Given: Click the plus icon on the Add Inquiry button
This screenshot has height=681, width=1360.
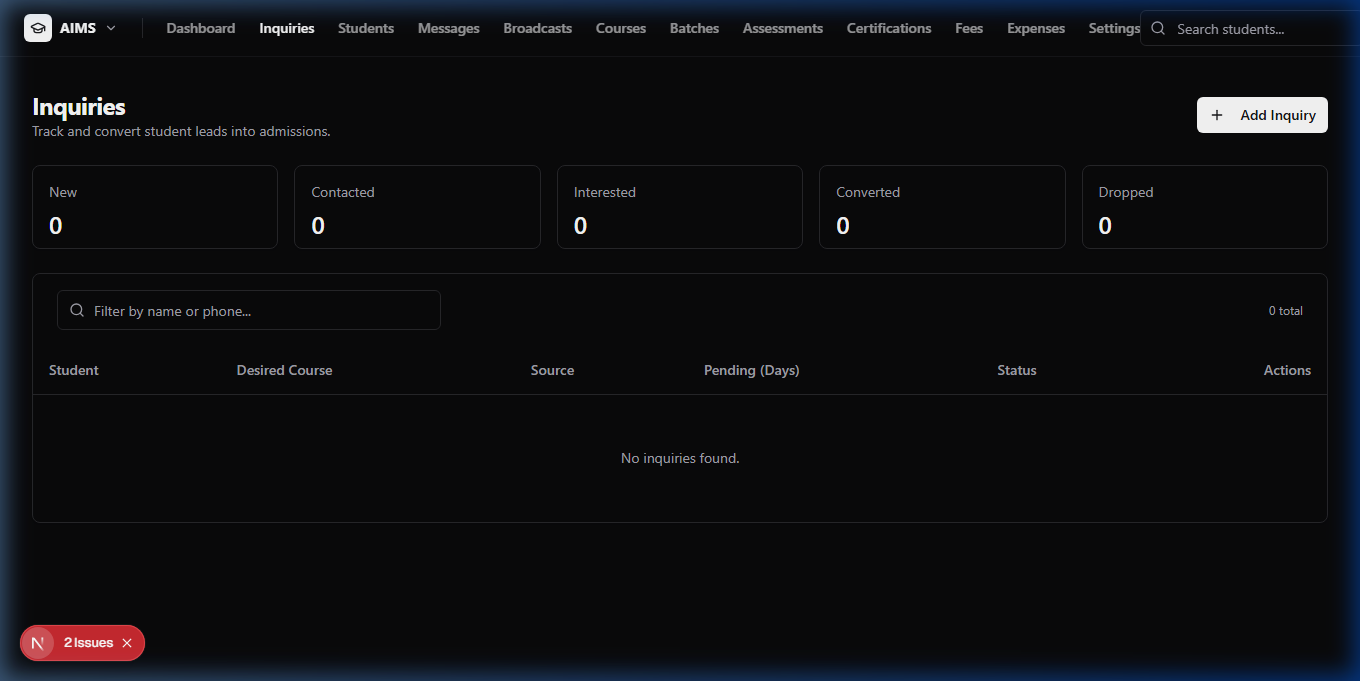Looking at the screenshot, I should pyautogui.click(x=1217, y=115).
